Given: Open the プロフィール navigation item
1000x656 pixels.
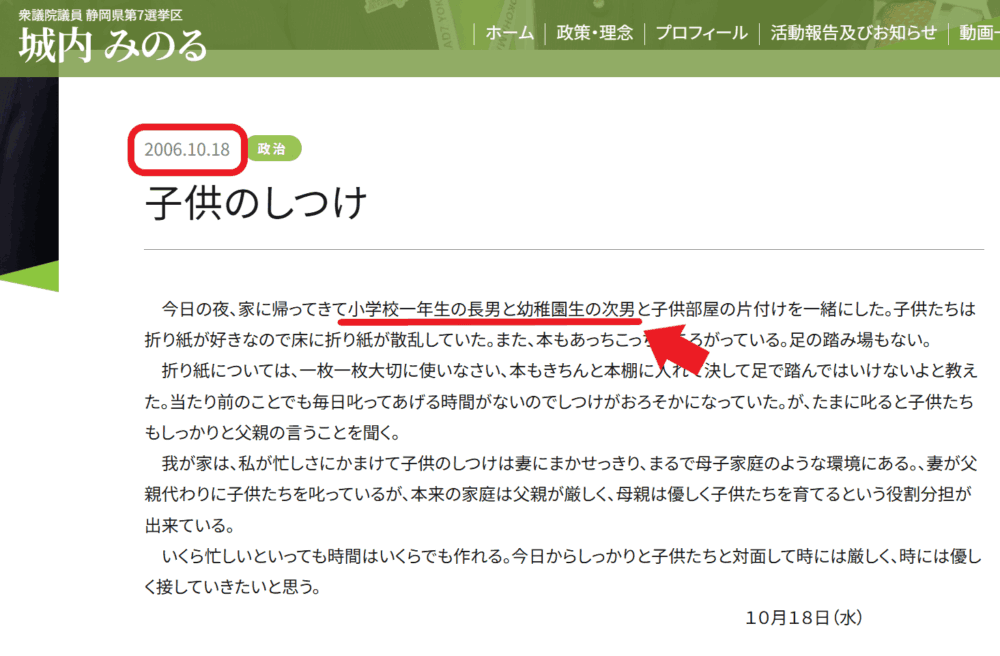Looking at the screenshot, I should coord(701,33).
